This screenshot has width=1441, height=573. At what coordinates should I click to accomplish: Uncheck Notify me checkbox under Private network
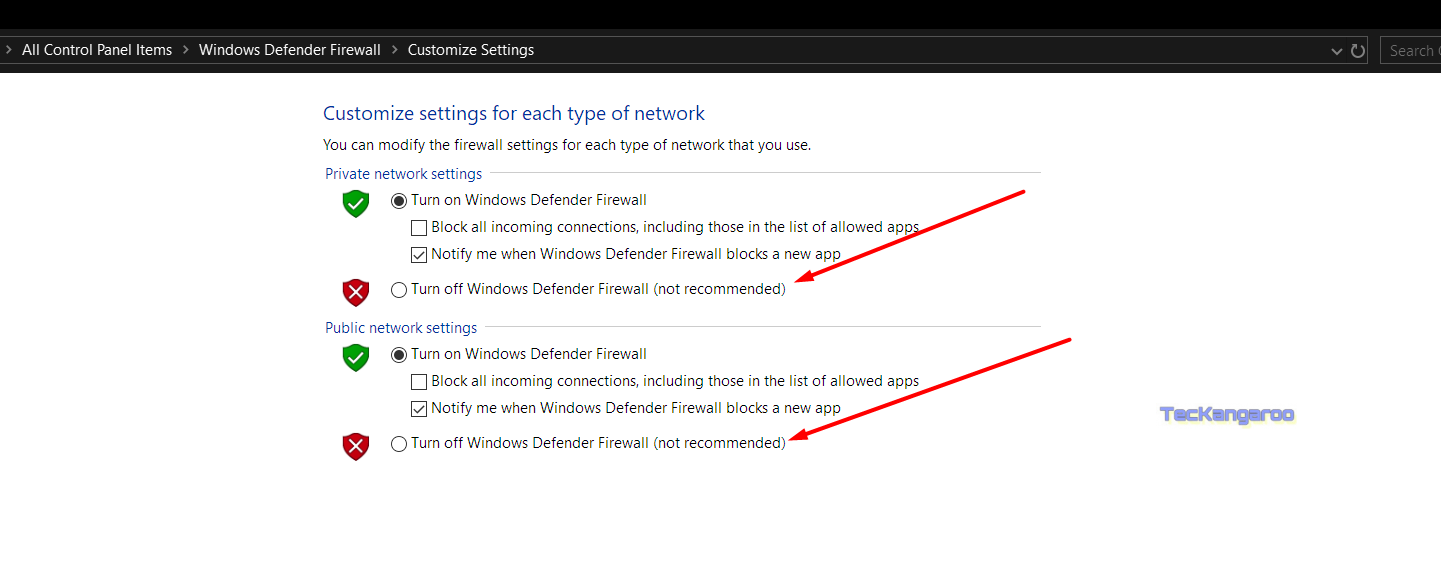419,255
